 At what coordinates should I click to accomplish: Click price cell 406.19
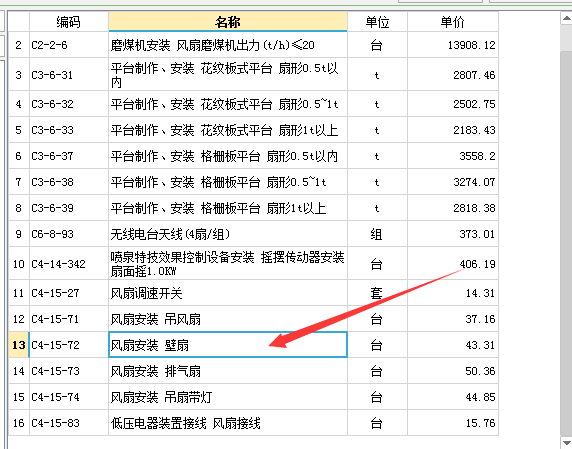coord(453,263)
